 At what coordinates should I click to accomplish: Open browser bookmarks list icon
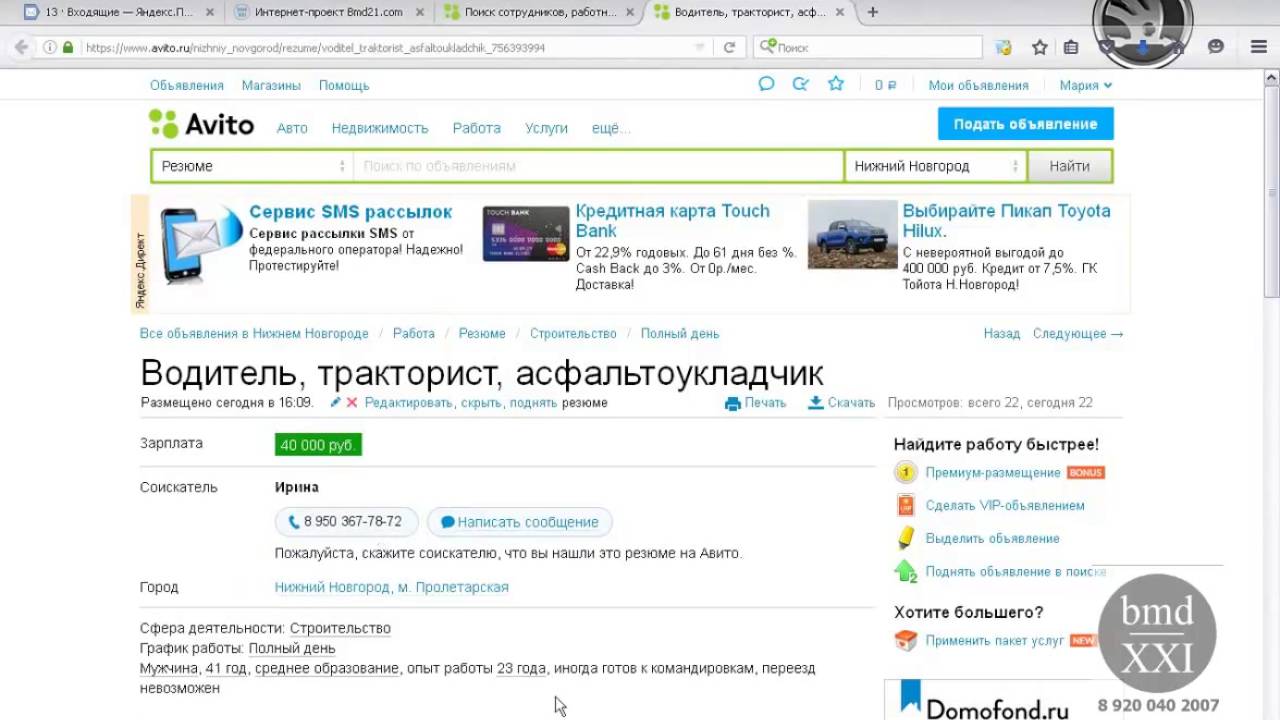coord(1071,47)
